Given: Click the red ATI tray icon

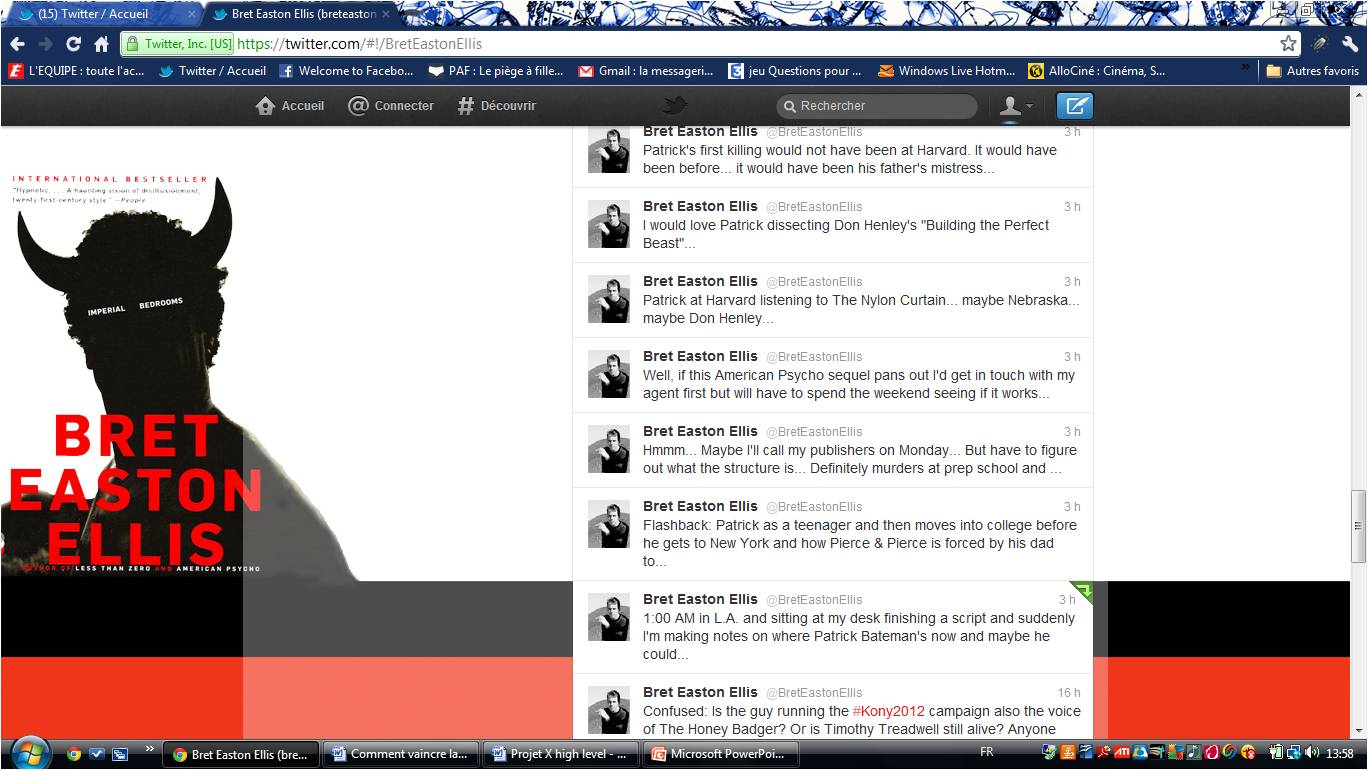Looking at the screenshot, I should click(1121, 753).
